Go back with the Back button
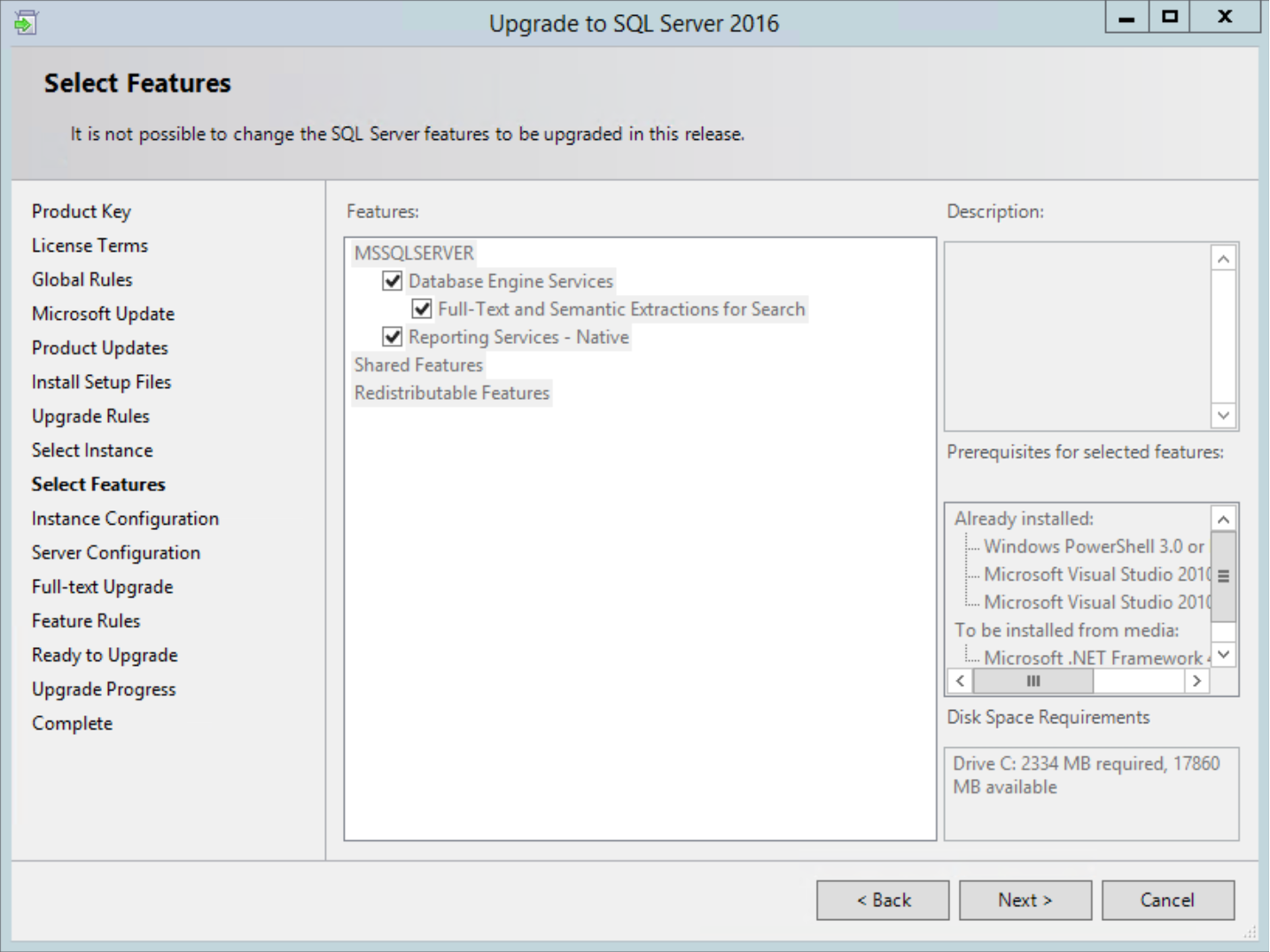 pos(883,900)
